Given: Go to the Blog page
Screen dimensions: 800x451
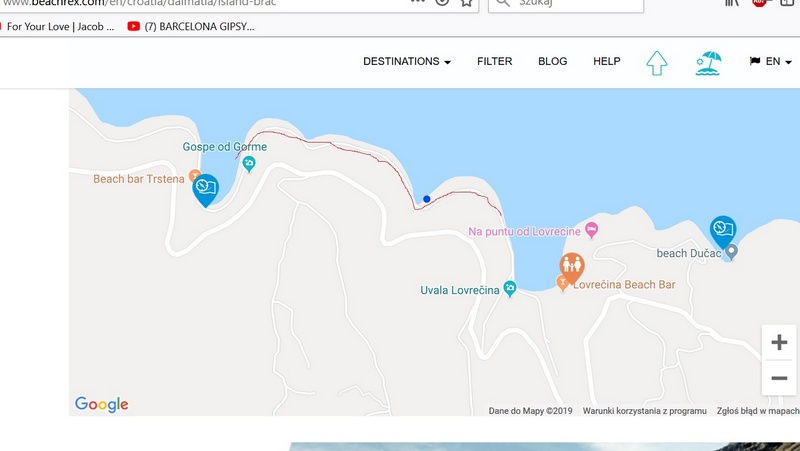Looking at the screenshot, I should (552, 62).
